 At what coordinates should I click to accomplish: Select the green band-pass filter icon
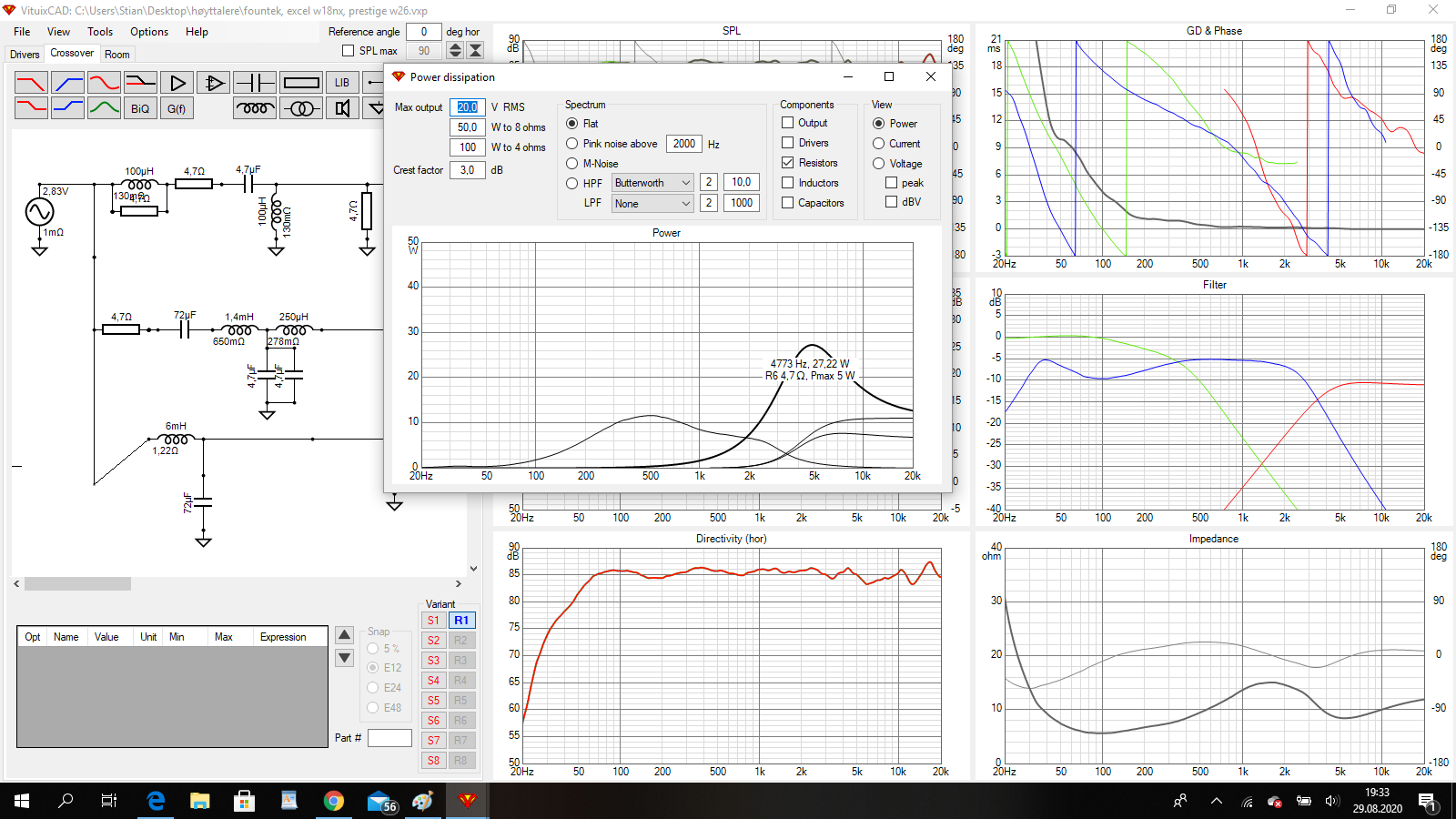[104, 108]
